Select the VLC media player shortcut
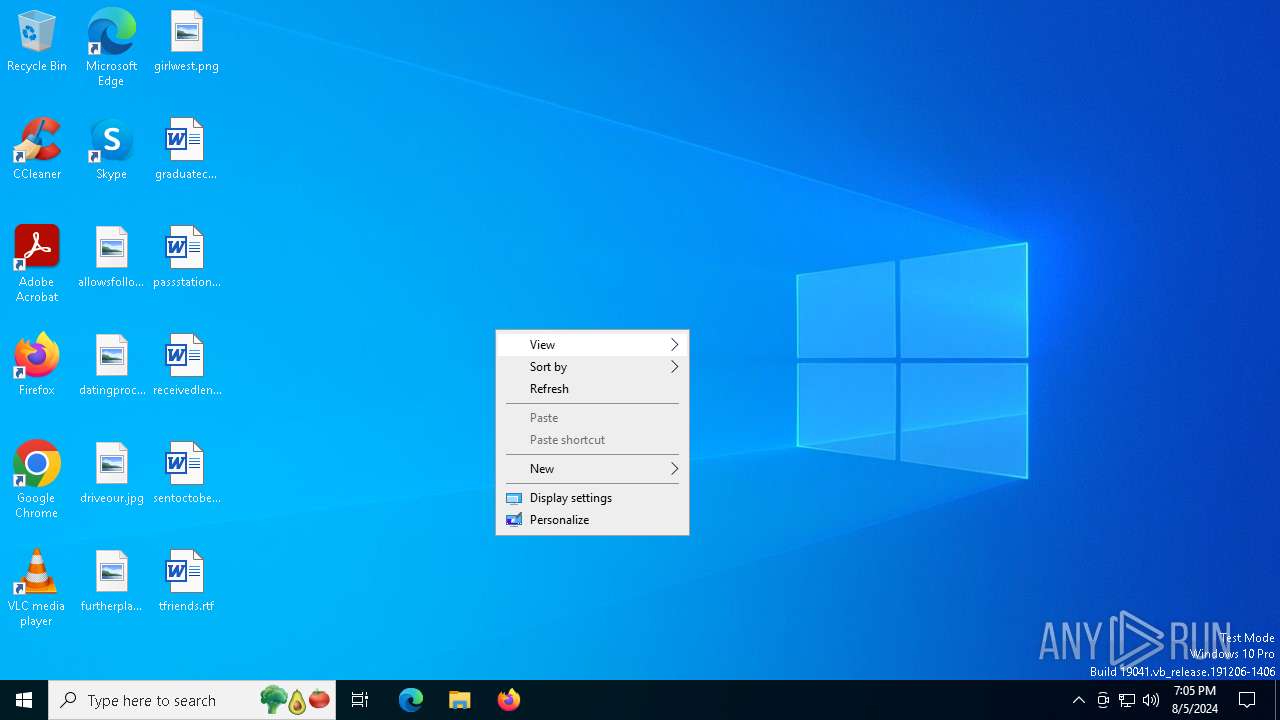 click(x=37, y=588)
